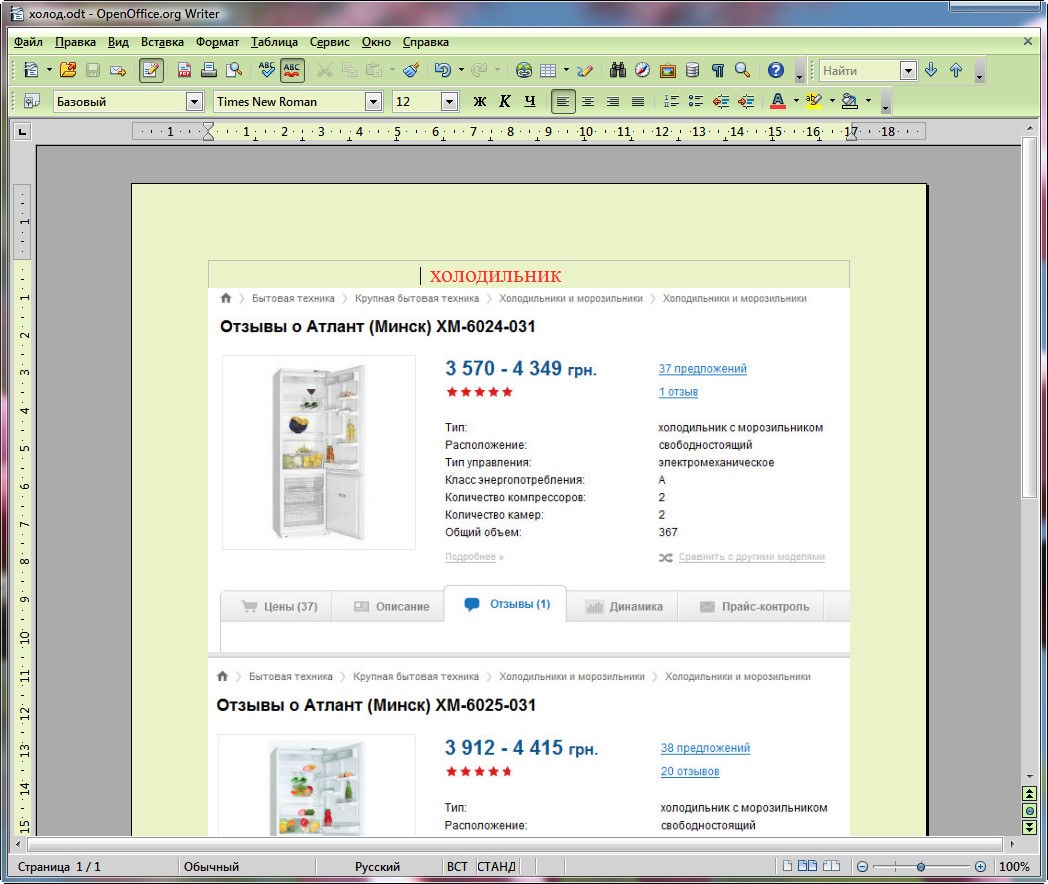Click the "20 отзывов" link
1048x884 pixels.
pos(689,771)
